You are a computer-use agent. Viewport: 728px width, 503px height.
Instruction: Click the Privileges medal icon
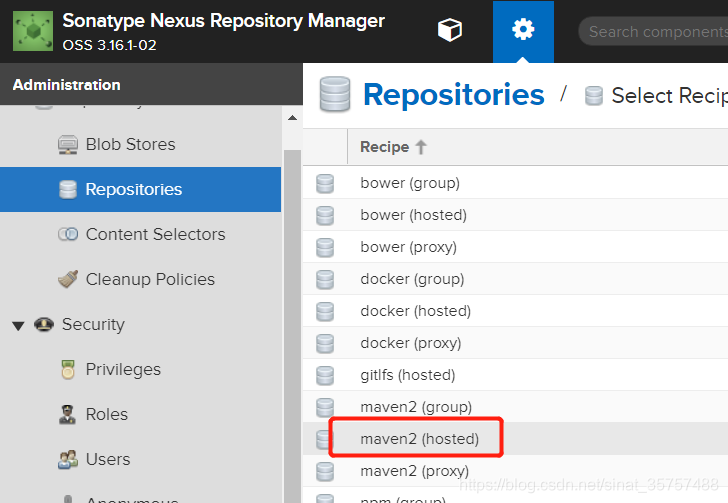click(x=68, y=370)
